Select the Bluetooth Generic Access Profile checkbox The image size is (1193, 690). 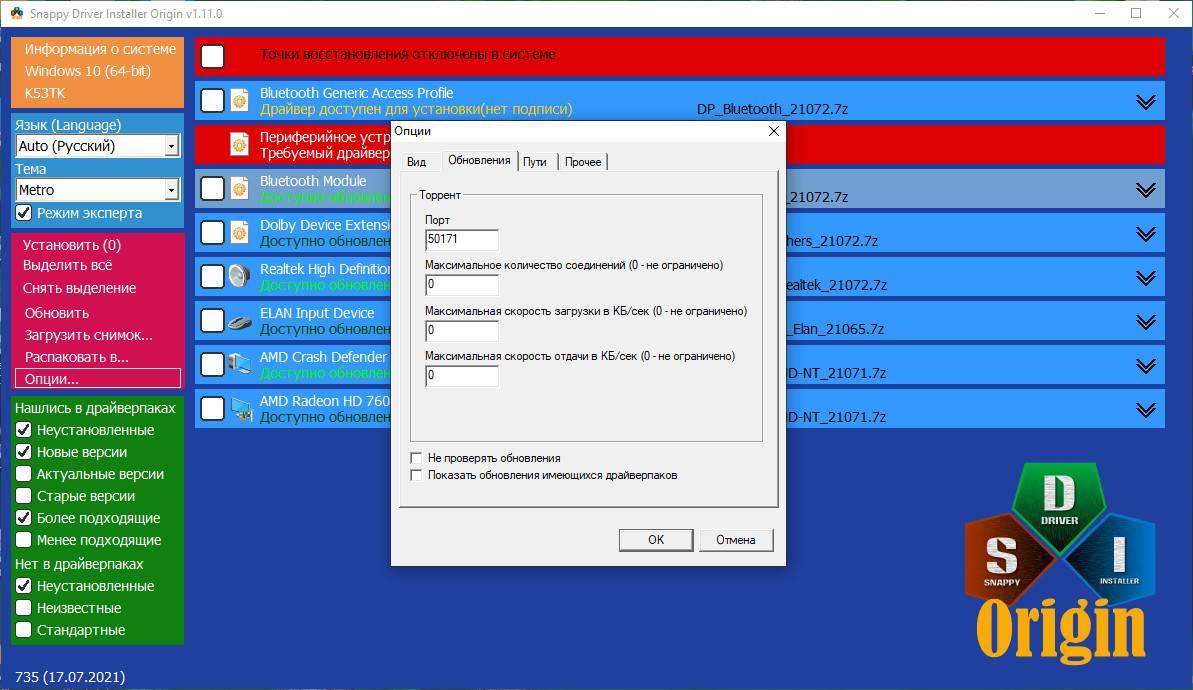click(x=212, y=100)
